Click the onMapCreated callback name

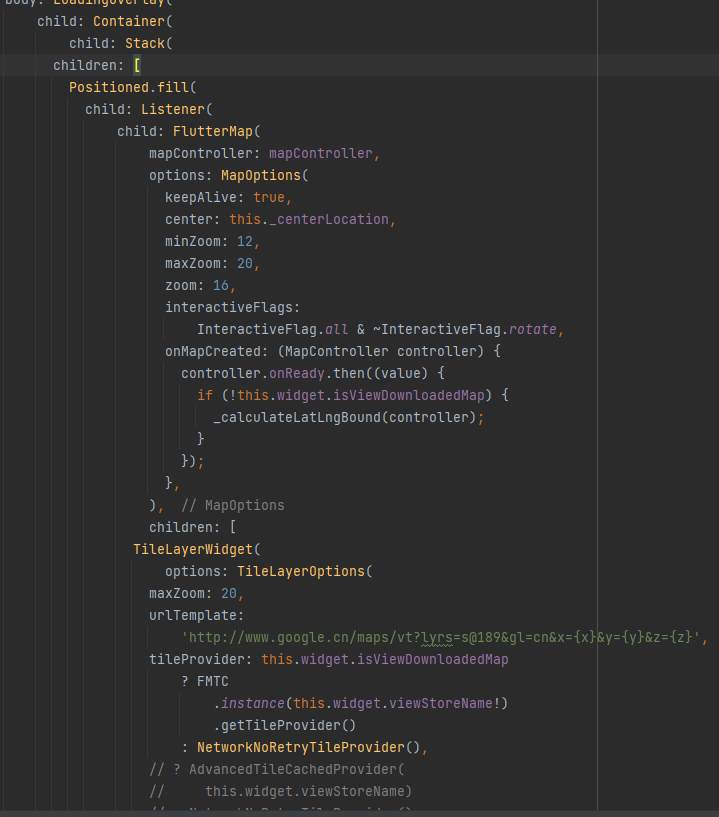[x=213, y=351]
